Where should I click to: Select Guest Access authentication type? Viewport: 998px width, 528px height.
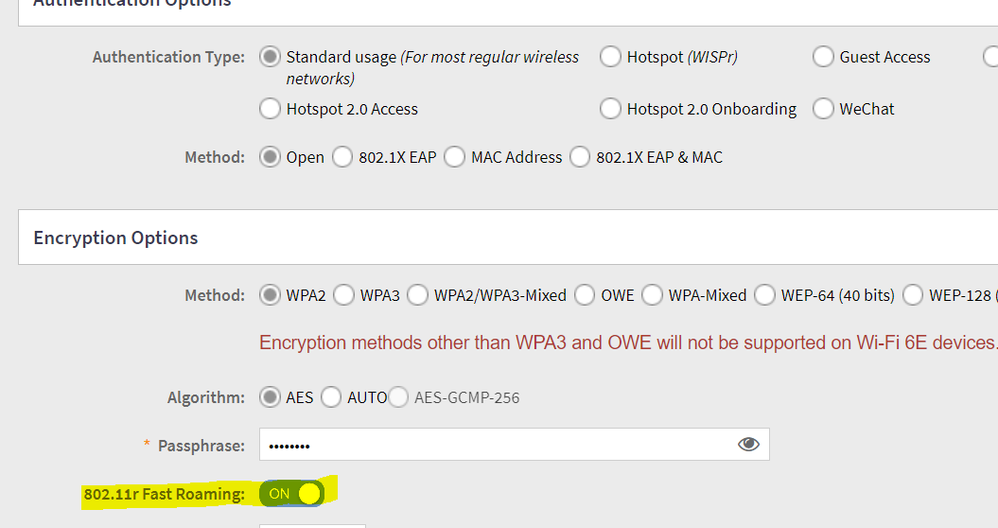click(x=823, y=57)
